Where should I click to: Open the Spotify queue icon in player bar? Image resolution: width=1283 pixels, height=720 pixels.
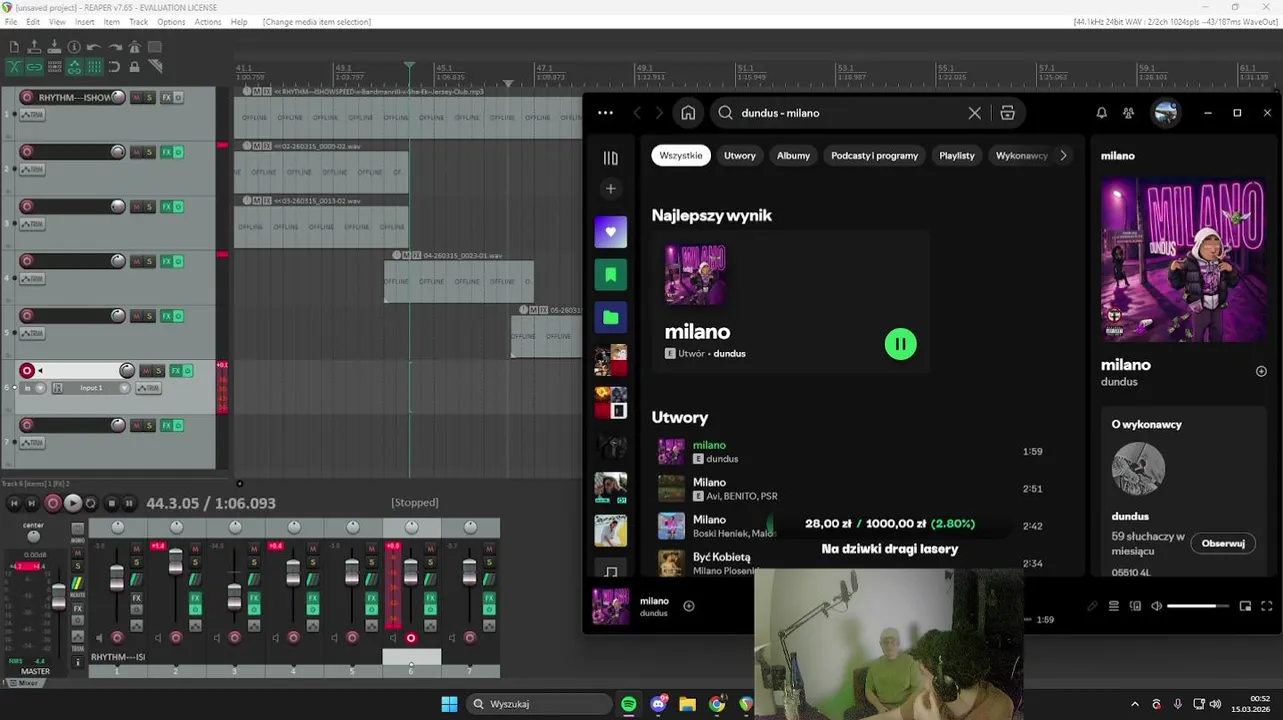click(1113, 606)
